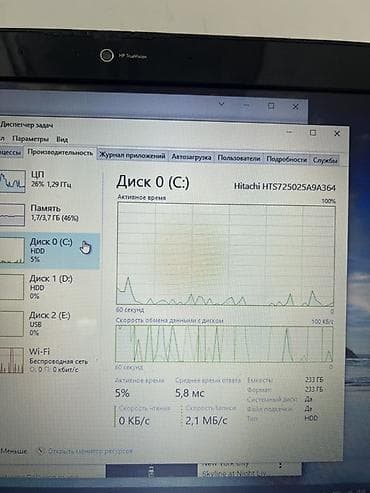Switch to the Производительность tab
This screenshot has width=370, height=493.
pos(60,153)
